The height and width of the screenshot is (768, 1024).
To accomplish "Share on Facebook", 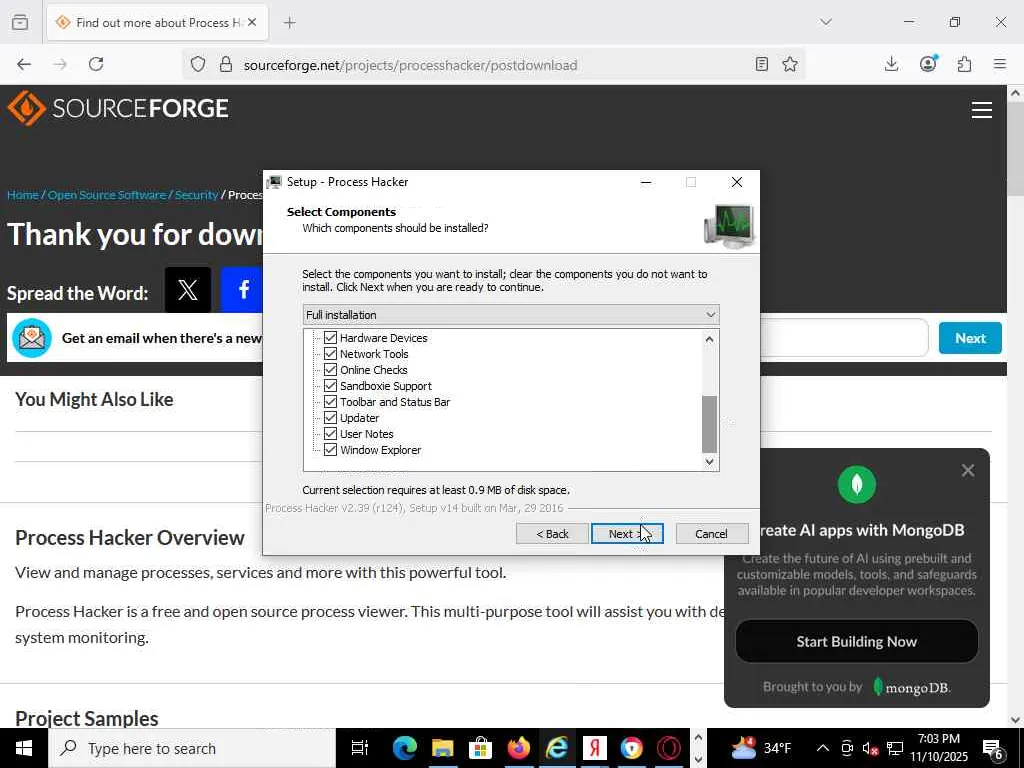I will click(x=242, y=289).
